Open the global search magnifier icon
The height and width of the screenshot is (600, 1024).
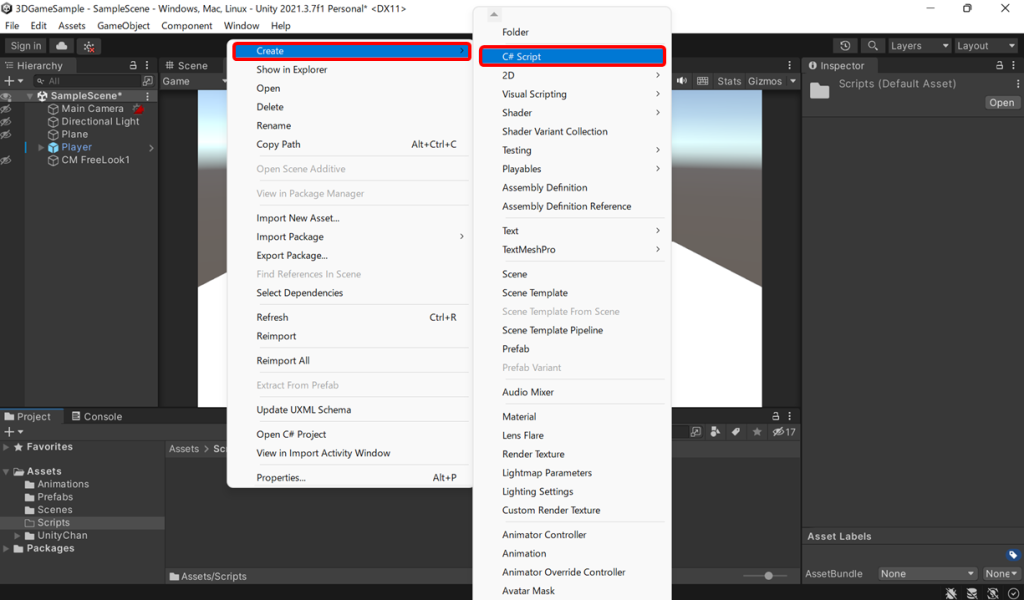click(x=873, y=46)
